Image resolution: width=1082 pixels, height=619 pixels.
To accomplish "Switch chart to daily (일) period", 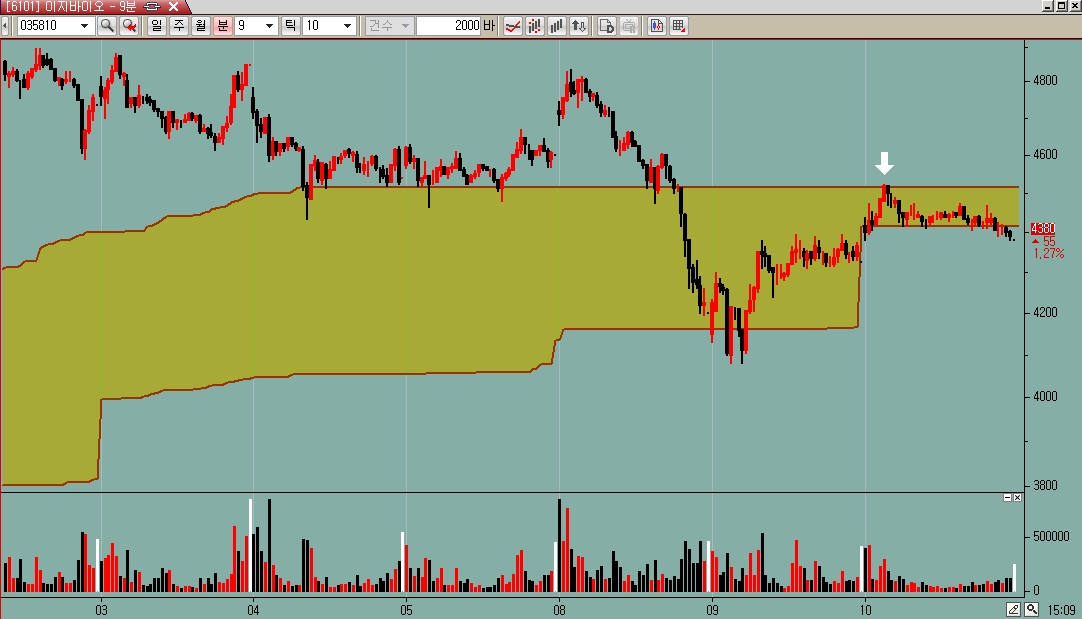I will [157, 26].
